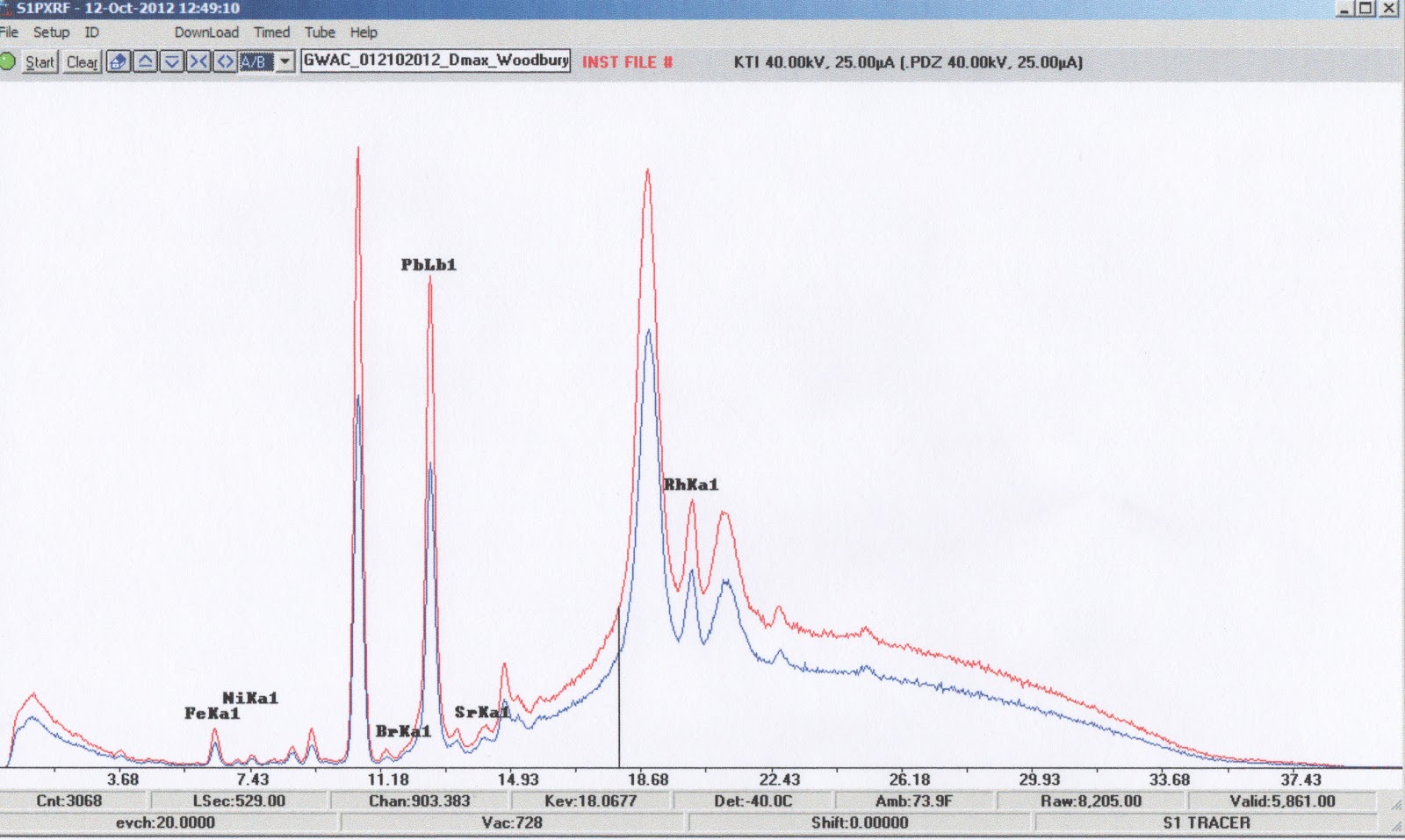Open the Tube menu

coord(320,32)
